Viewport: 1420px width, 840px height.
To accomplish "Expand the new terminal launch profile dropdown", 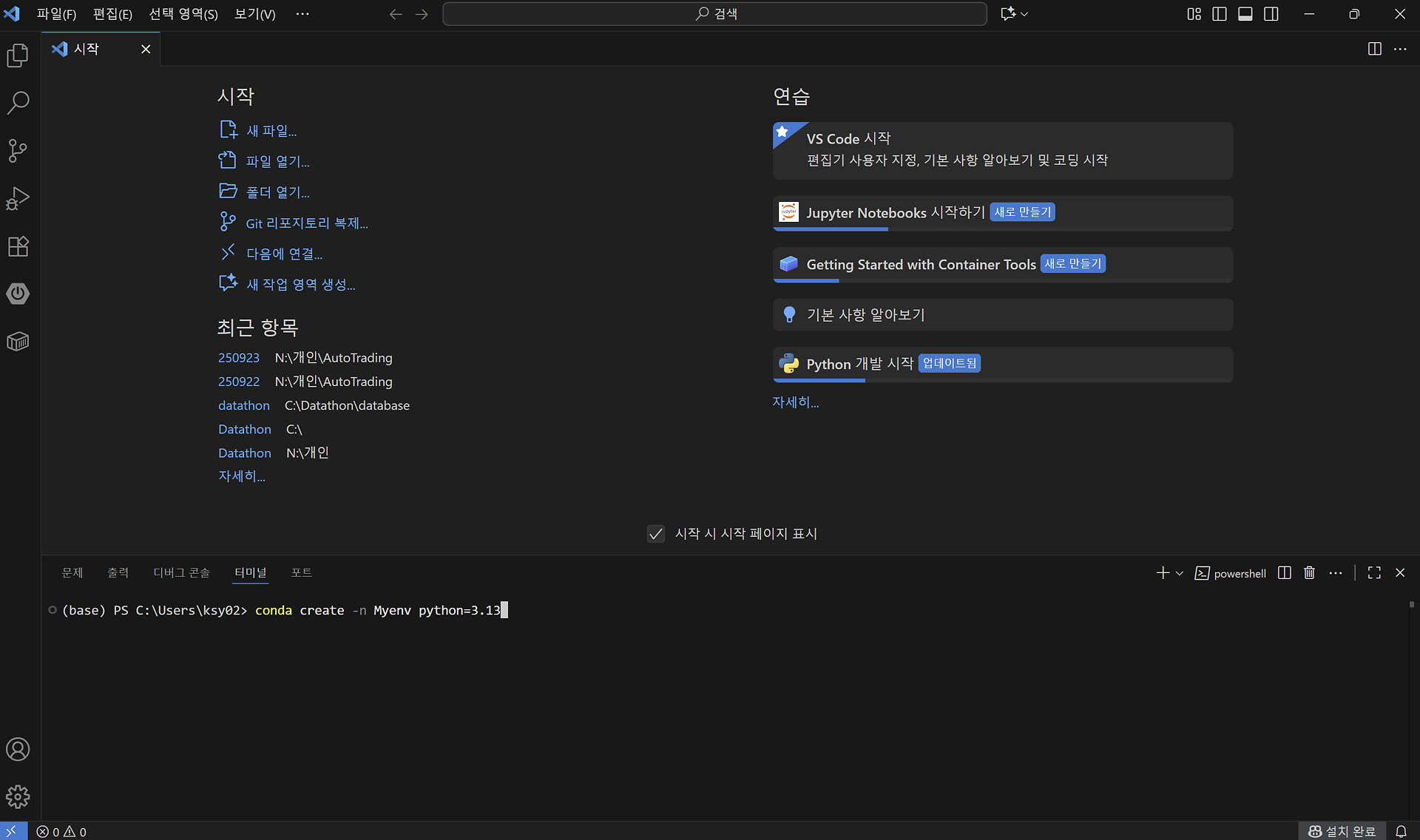I will [x=1180, y=573].
